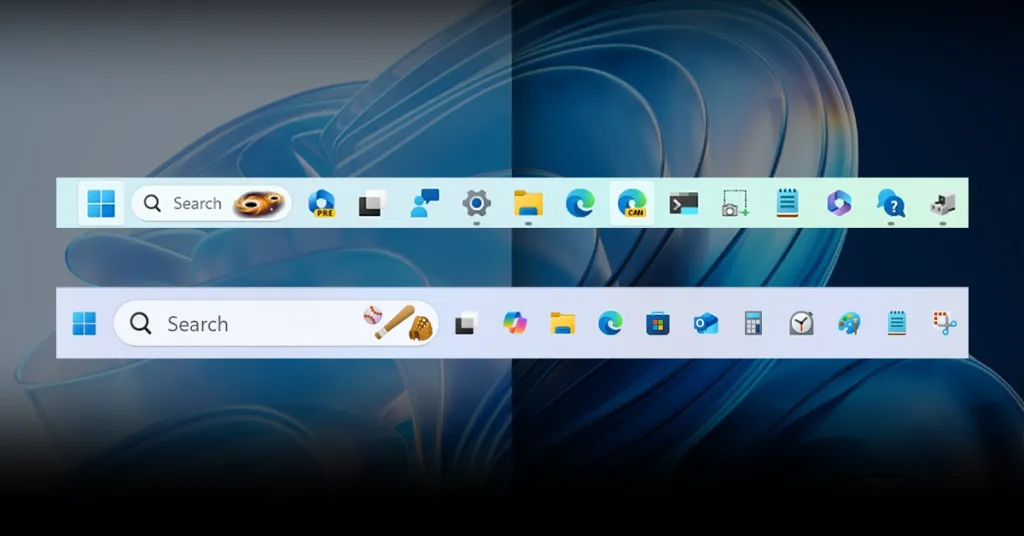This screenshot has width=1024, height=536.
Task: Launch the colorful Copilot icon
Action: [x=515, y=323]
